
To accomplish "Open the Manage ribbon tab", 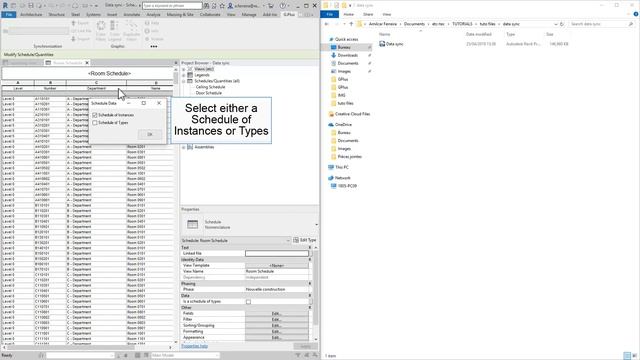I will point(249,15).
